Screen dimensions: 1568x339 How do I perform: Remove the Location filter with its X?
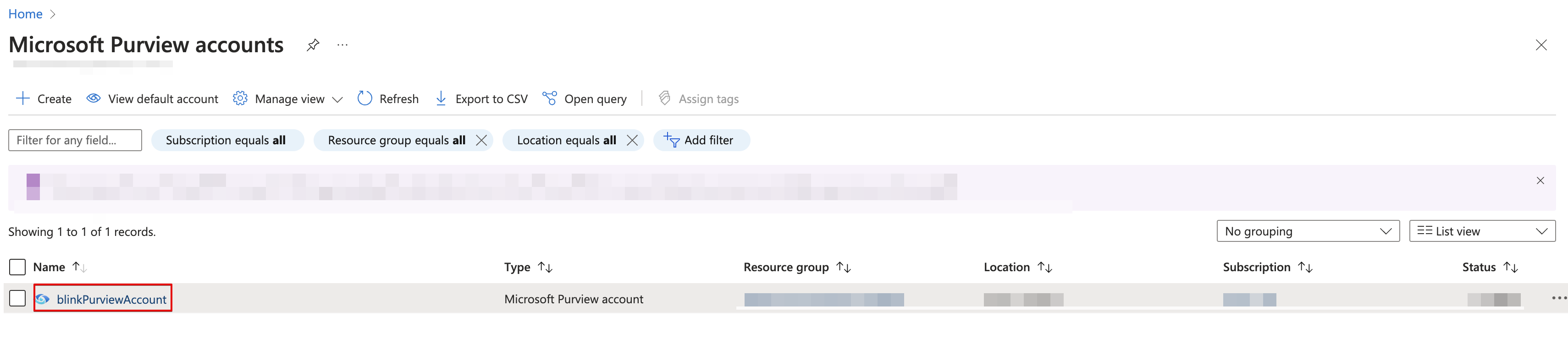point(632,141)
